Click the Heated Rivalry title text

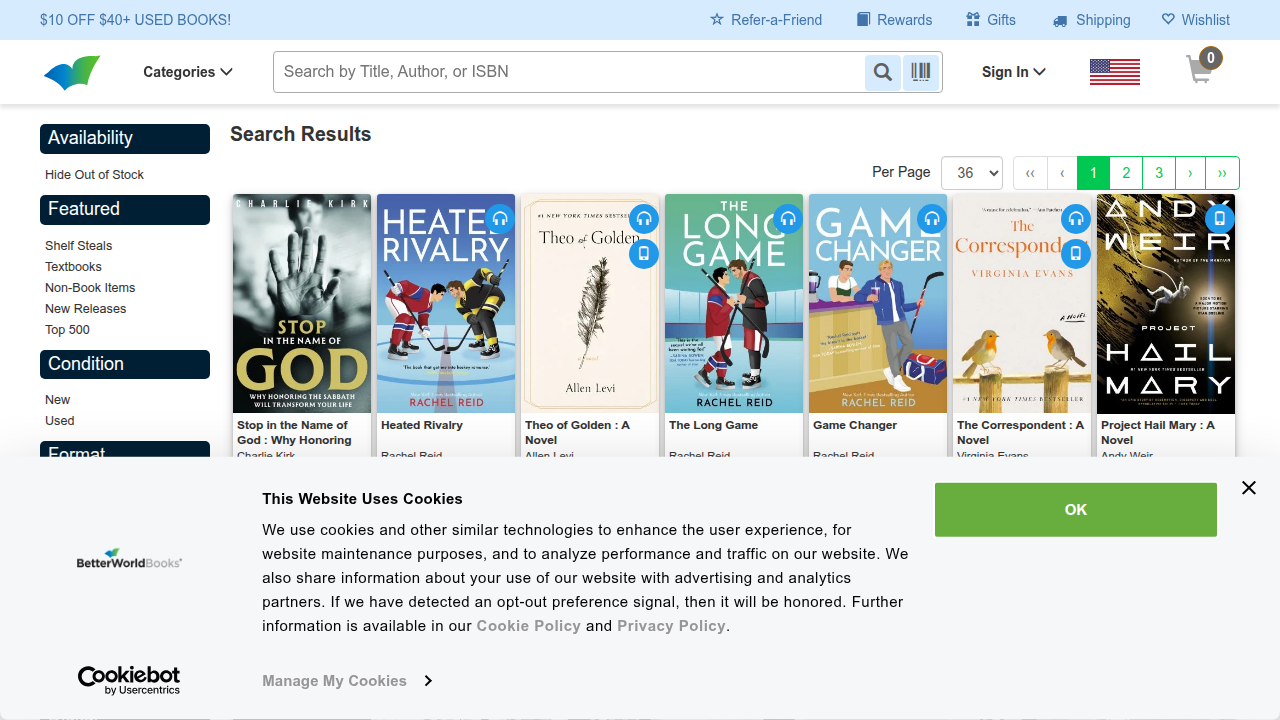coord(422,425)
